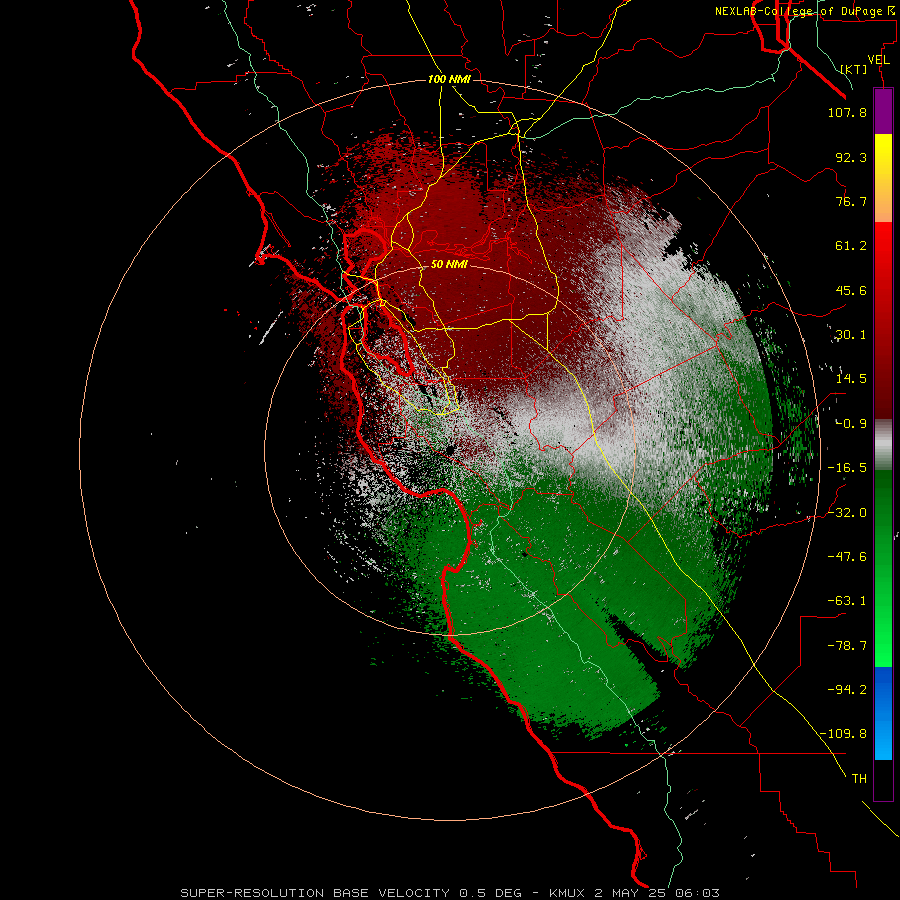
Task: Click the '61.2' legend value
Action: (851, 246)
